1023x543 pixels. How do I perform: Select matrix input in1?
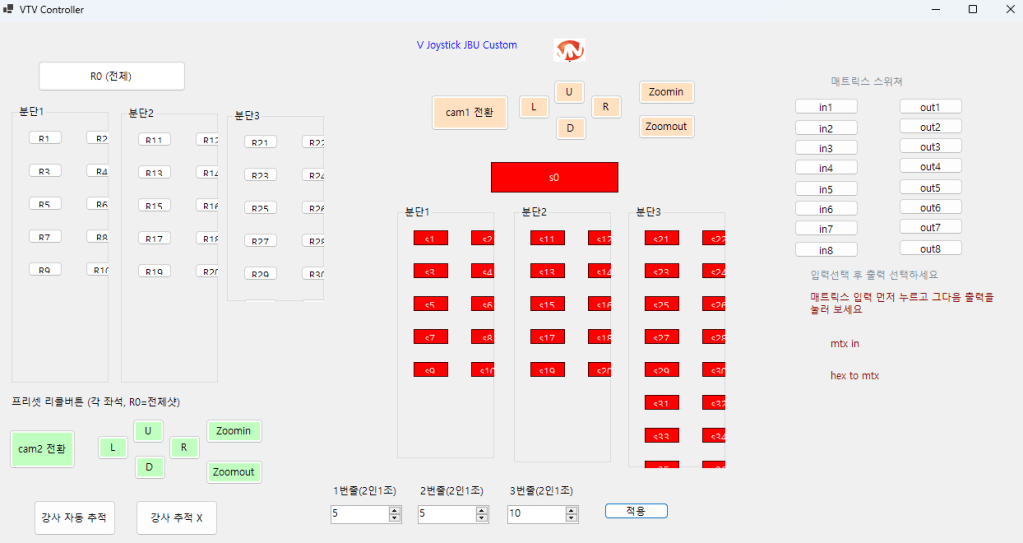pyautogui.click(x=825, y=107)
